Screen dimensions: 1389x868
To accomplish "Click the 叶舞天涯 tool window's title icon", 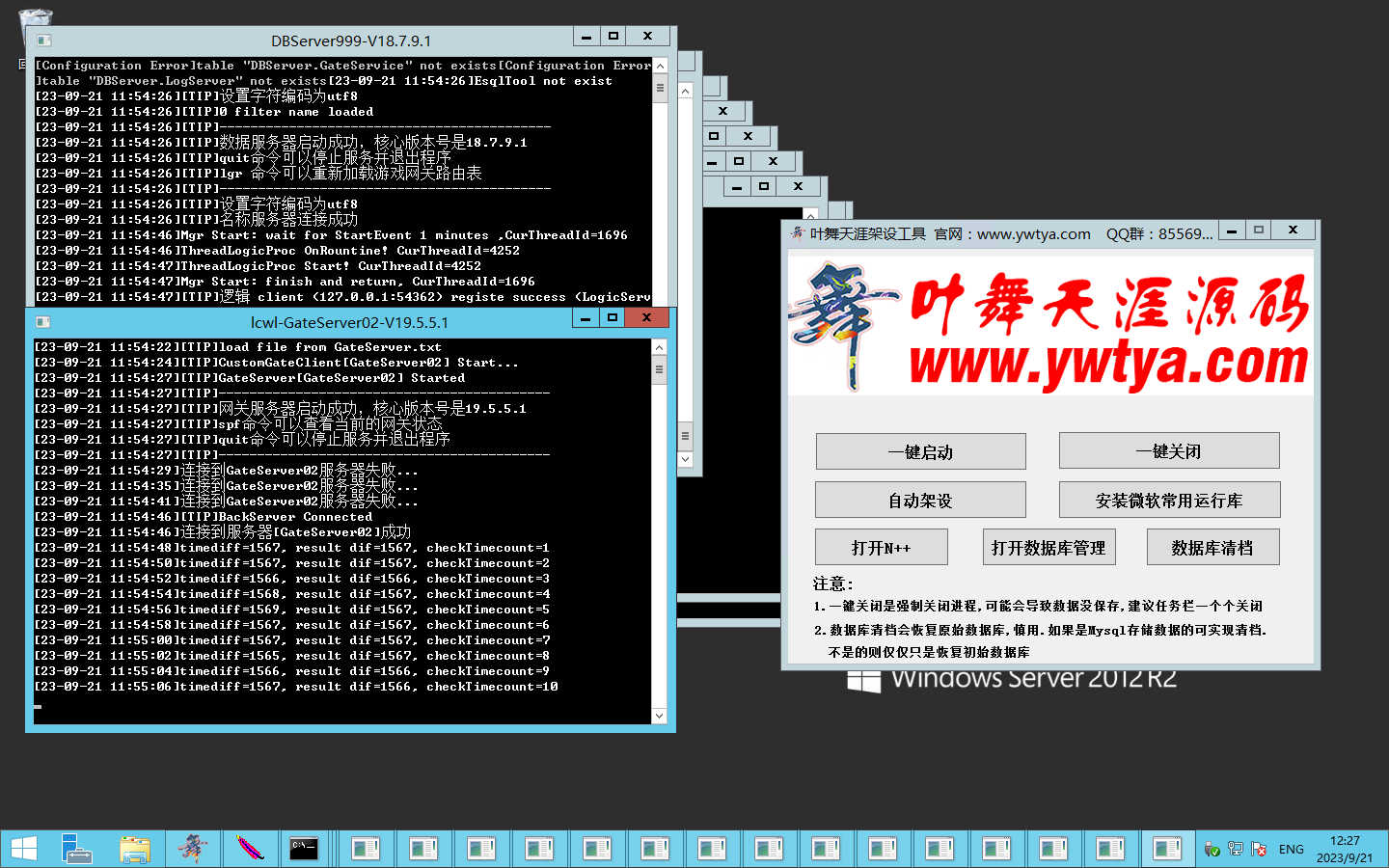I will (x=797, y=233).
